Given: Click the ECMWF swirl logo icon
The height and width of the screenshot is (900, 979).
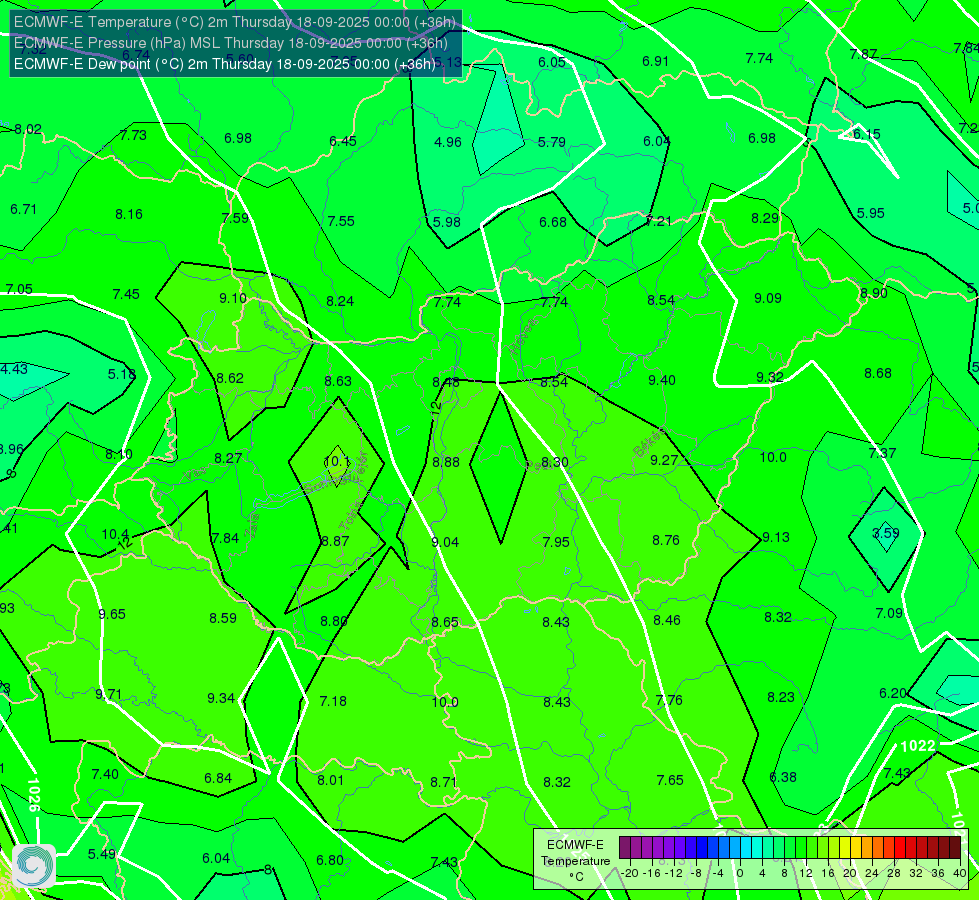Looking at the screenshot, I should pyautogui.click(x=34, y=866).
